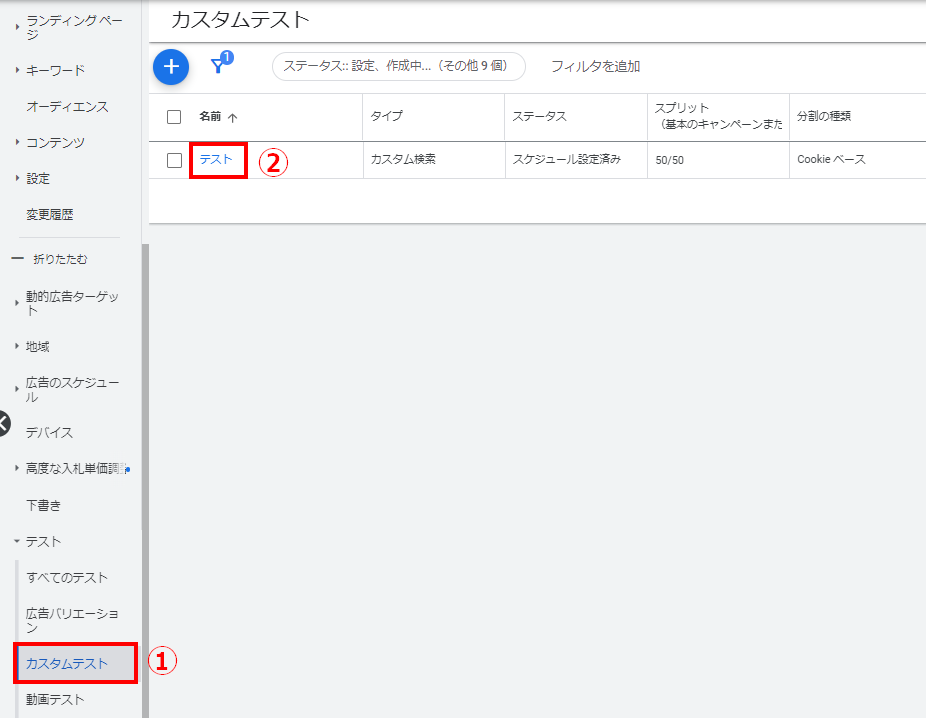Check the box for テスト row
The image size is (926, 718).
[174, 160]
